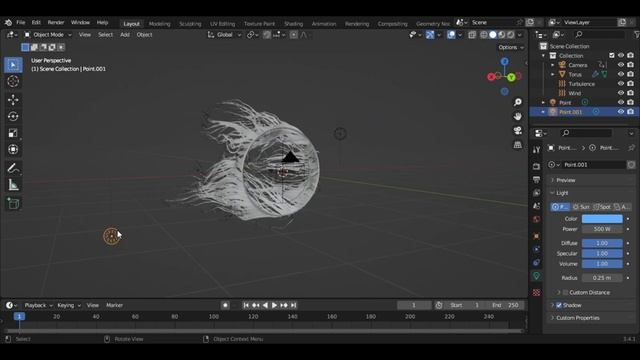Toggle the Shadow checkbox
The width and height of the screenshot is (640, 360).
[559, 305]
